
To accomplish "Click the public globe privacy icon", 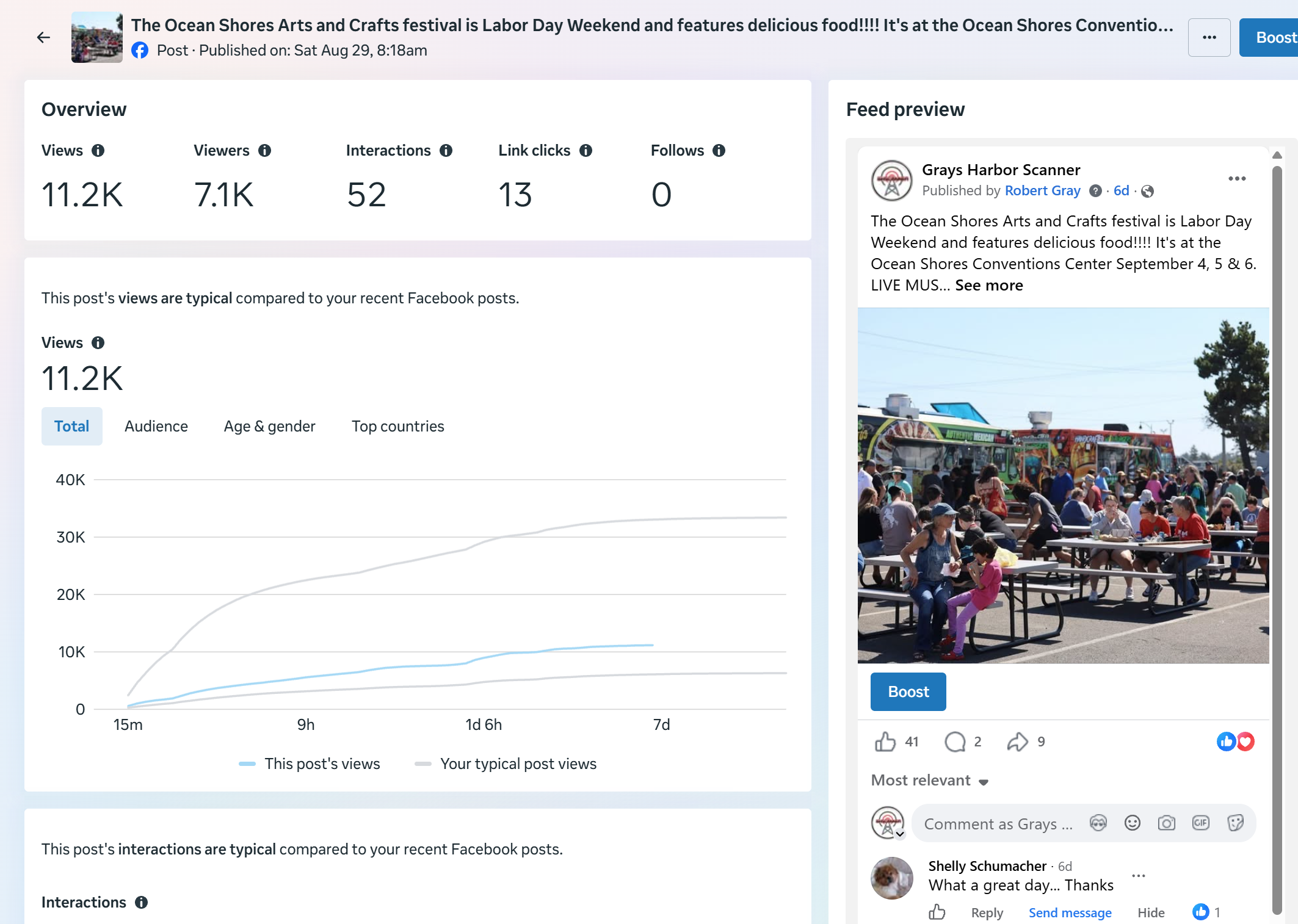I will pyautogui.click(x=1148, y=191).
